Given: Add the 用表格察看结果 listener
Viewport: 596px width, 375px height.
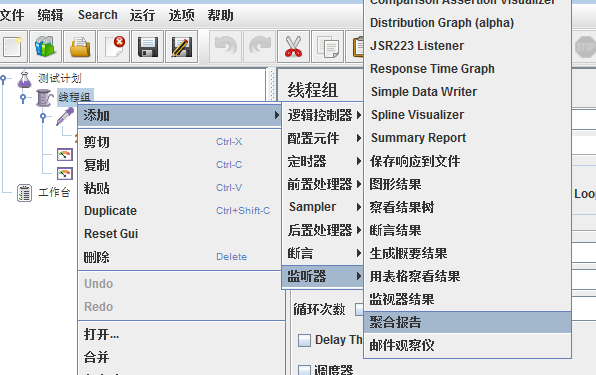Looking at the screenshot, I should pos(468,276).
